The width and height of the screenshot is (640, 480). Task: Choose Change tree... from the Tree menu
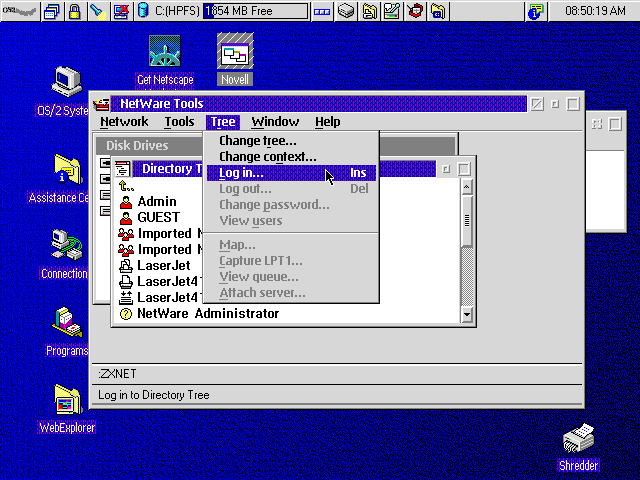[x=291, y=141]
